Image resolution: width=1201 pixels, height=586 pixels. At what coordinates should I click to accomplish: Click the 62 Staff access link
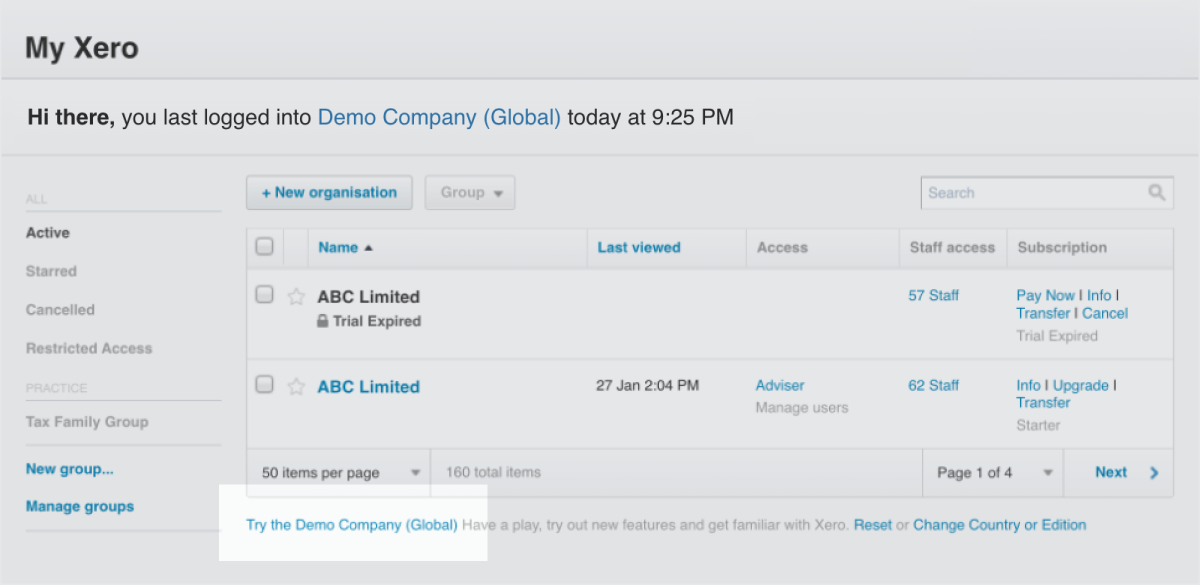(x=933, y=385)
